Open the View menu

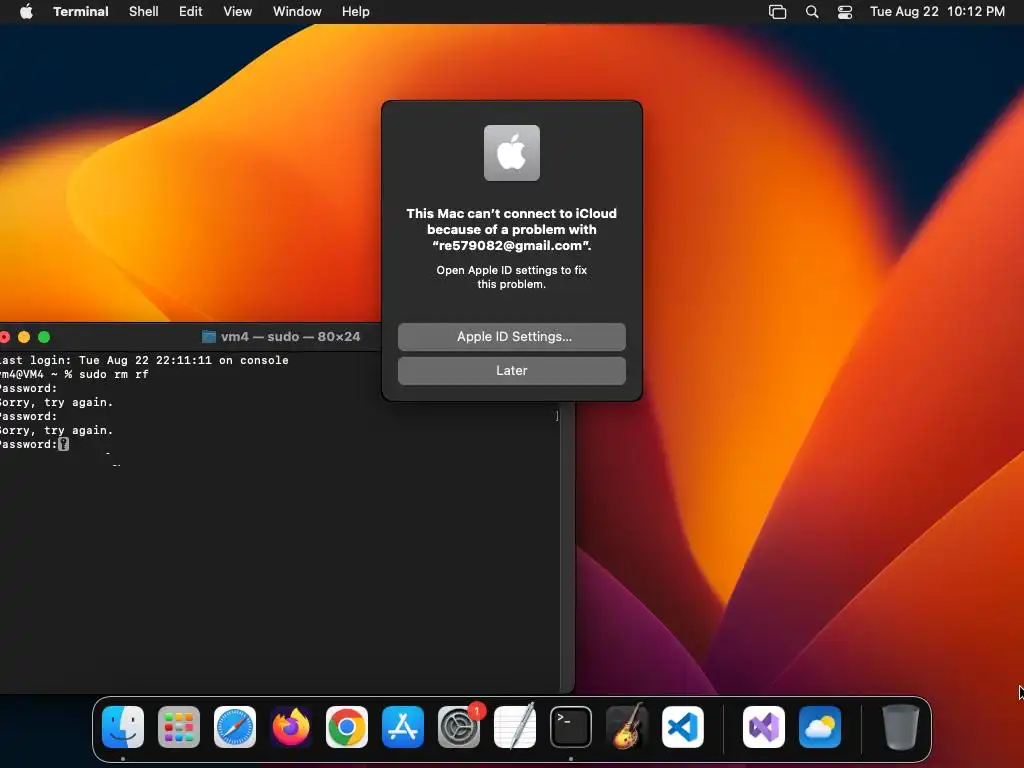pos(238,12)
